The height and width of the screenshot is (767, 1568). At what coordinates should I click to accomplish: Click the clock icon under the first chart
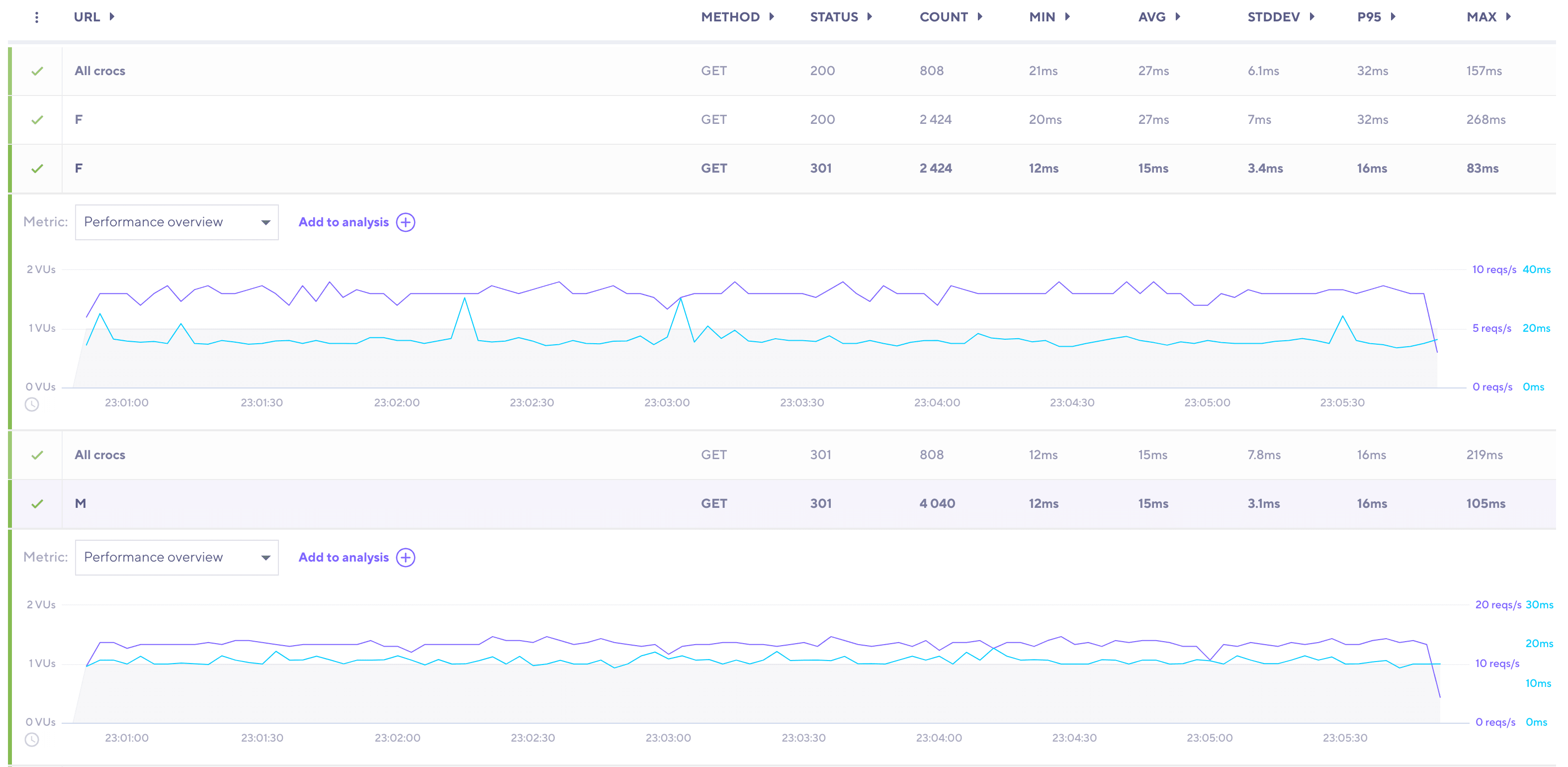[32, 404]
